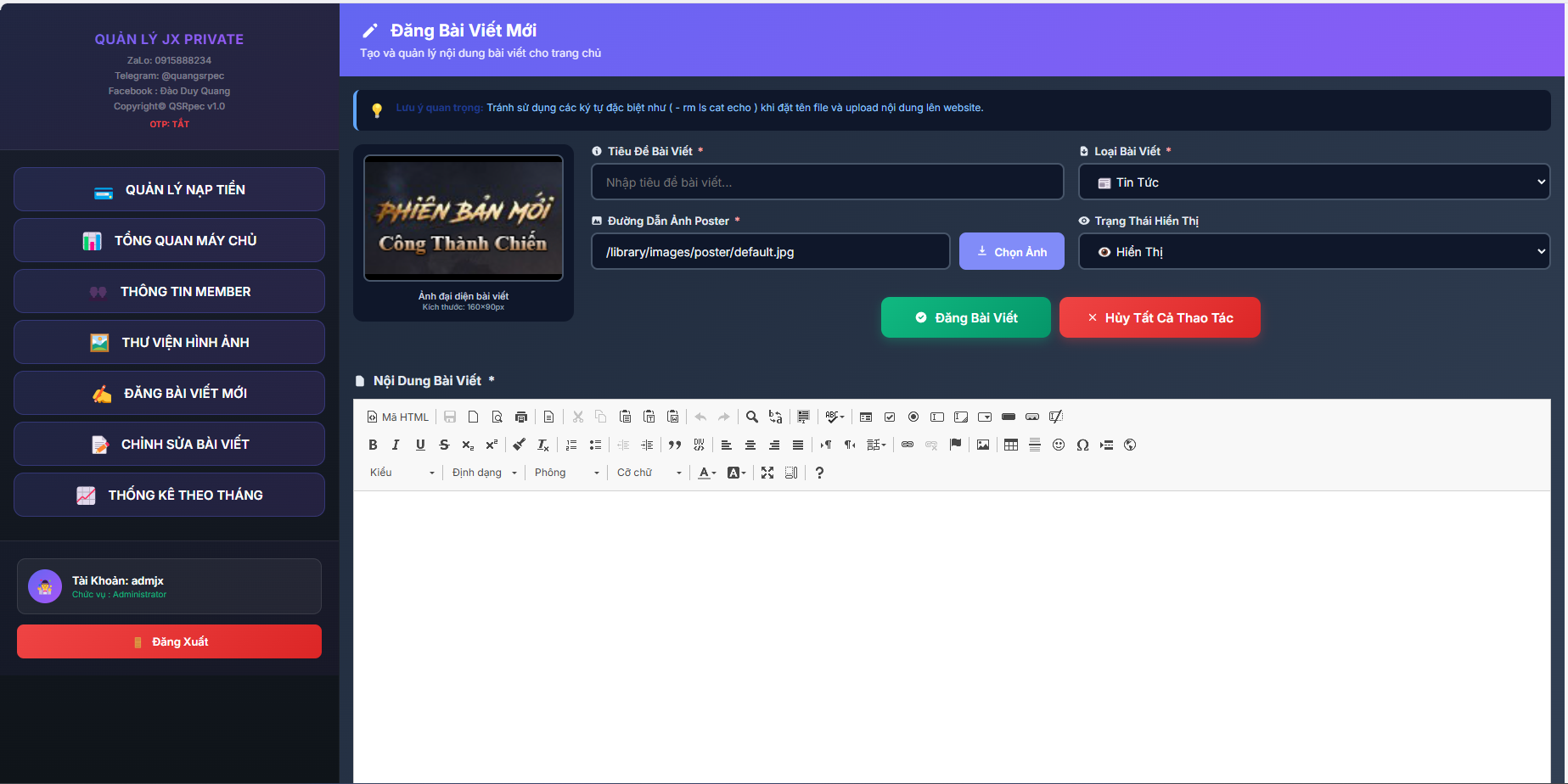Insert a smiley emoticon
This screenshot has width=1568, height=784.
pos(1059,445)
